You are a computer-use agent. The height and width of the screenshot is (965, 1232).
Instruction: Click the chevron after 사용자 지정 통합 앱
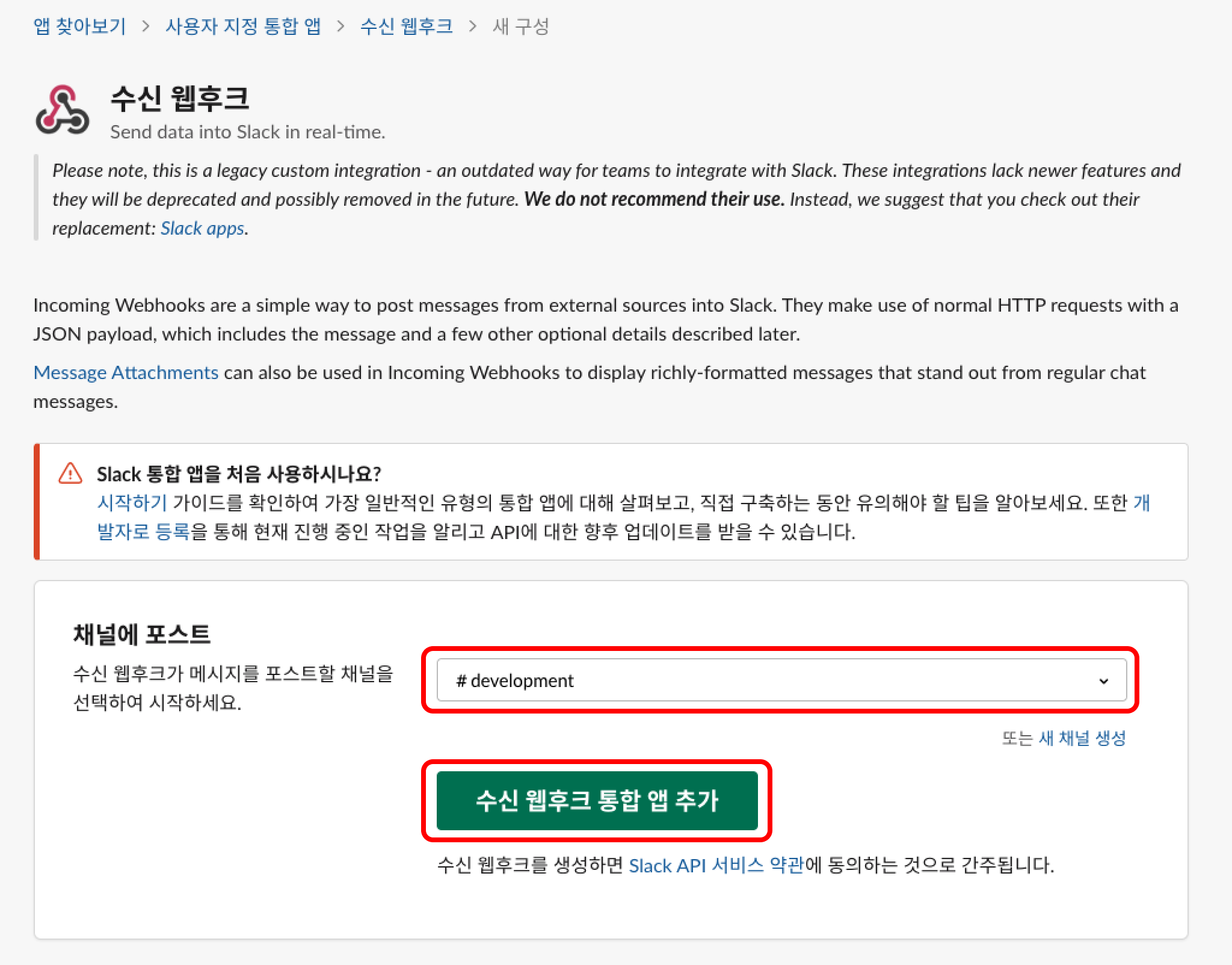point(340,26)
